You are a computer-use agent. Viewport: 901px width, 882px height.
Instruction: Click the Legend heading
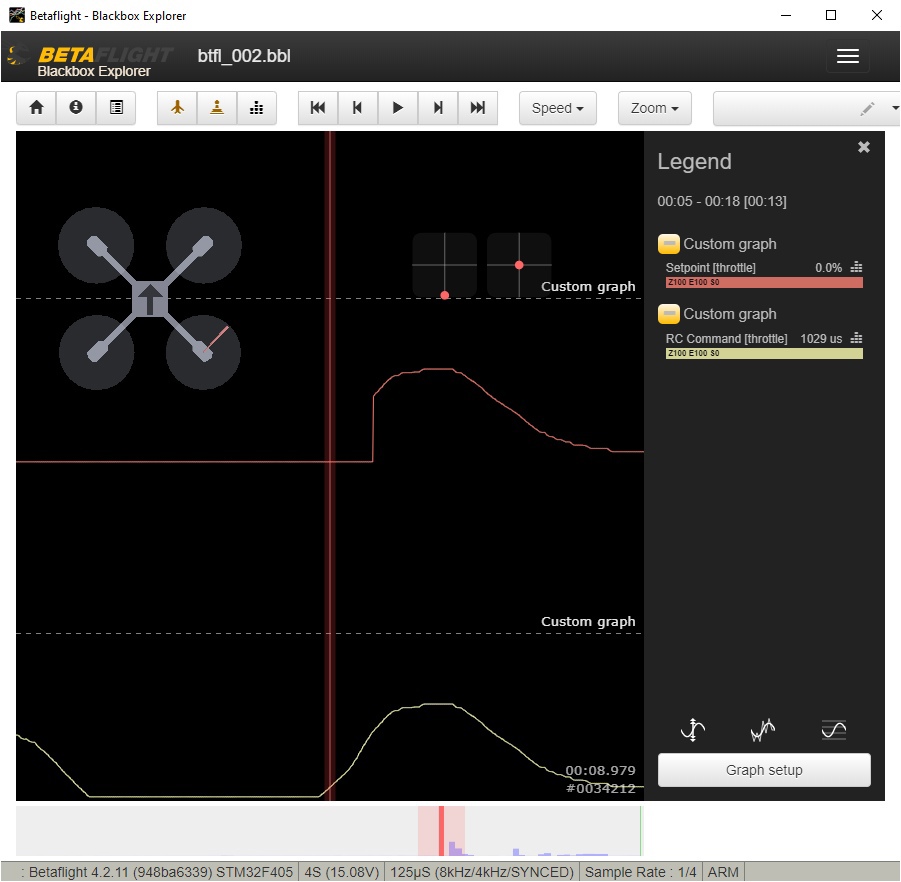(x=694, y=161)
